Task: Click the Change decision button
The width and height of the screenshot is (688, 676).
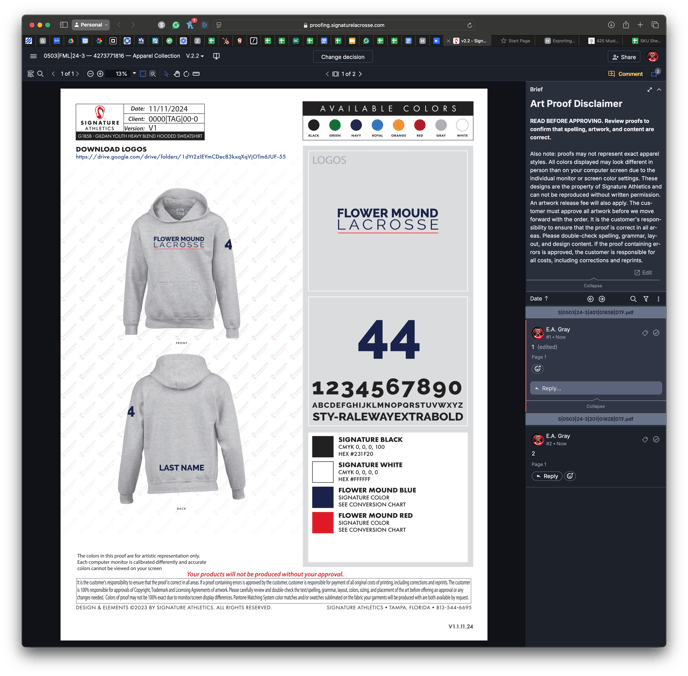Action: (x=343, y=57)
